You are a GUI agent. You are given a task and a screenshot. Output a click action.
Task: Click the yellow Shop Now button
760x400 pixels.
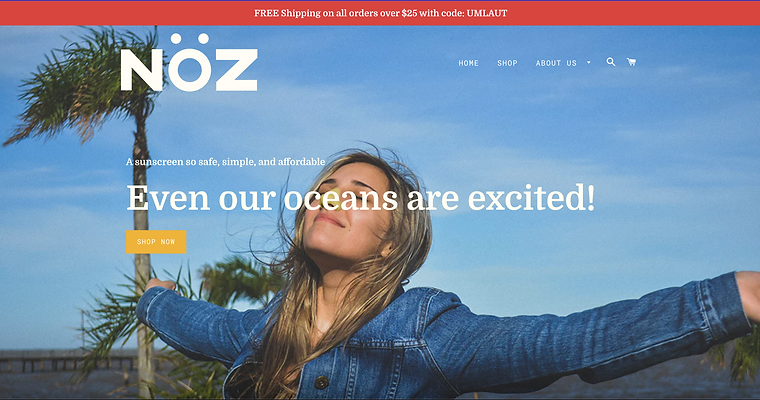pos(156,241)
